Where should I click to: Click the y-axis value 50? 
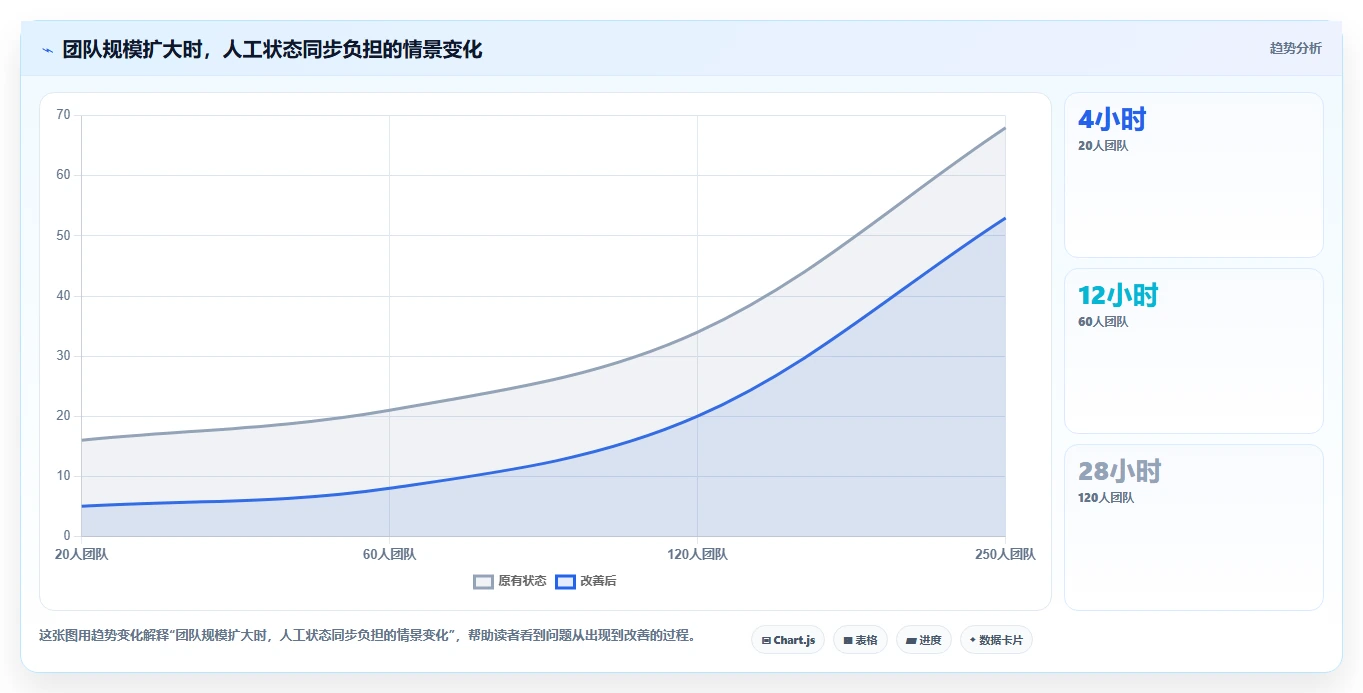(x=63, y=235)
